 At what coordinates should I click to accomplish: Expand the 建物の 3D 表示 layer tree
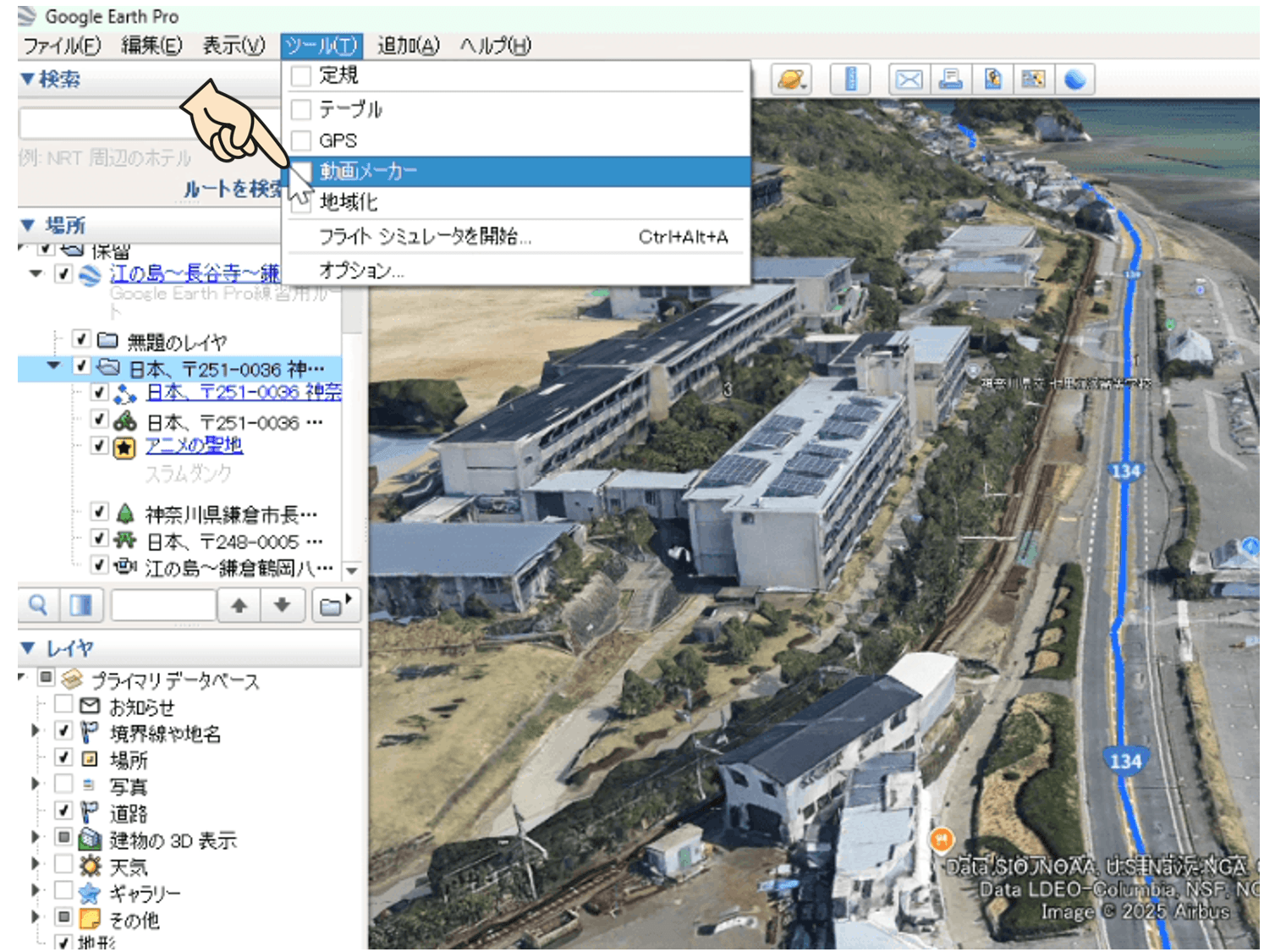[35, 838]
